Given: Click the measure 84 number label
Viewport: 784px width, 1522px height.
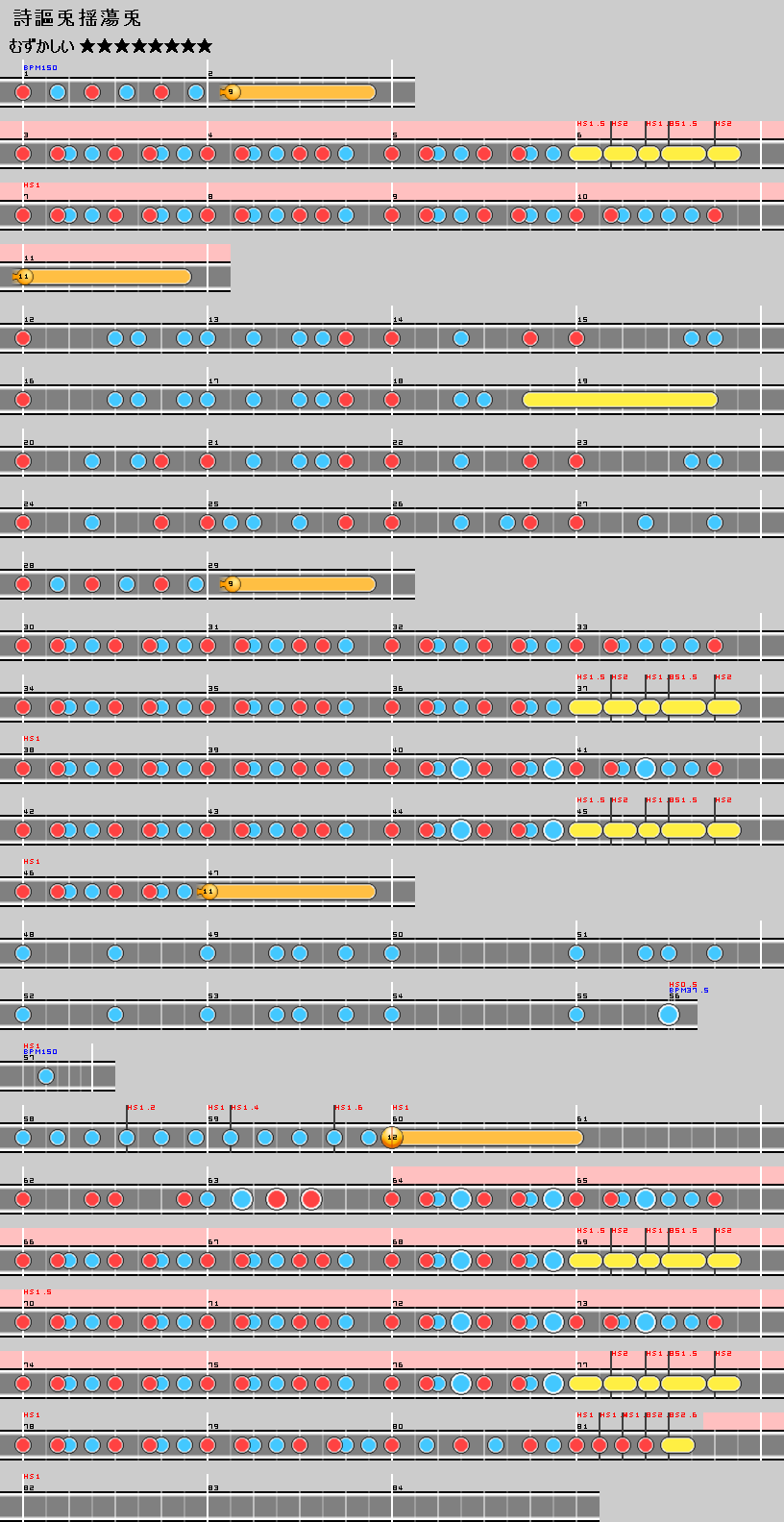Looking at the screenshot, I should pos(398,1487).
